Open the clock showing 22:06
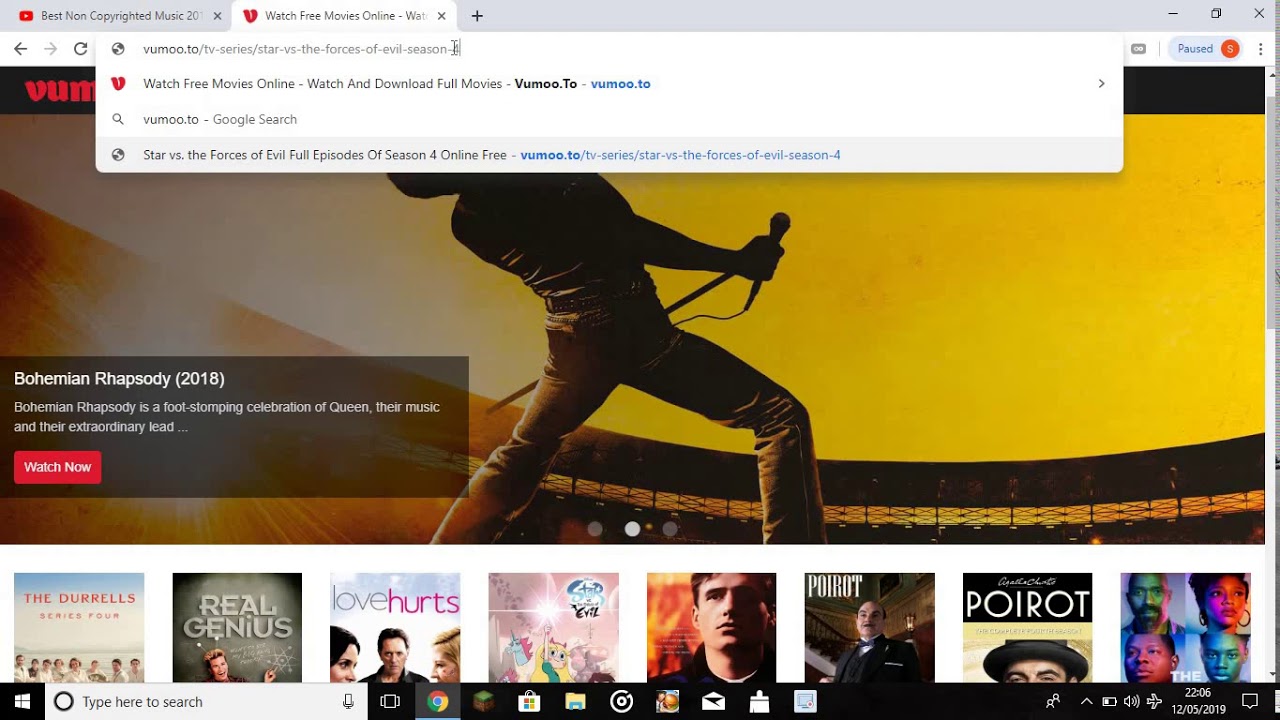Viewport: 1280px width, 720px height. coord(1197,702)
